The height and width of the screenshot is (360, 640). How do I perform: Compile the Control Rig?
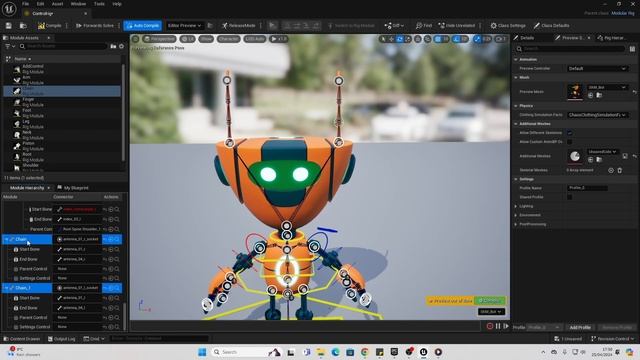coord(49,26)
